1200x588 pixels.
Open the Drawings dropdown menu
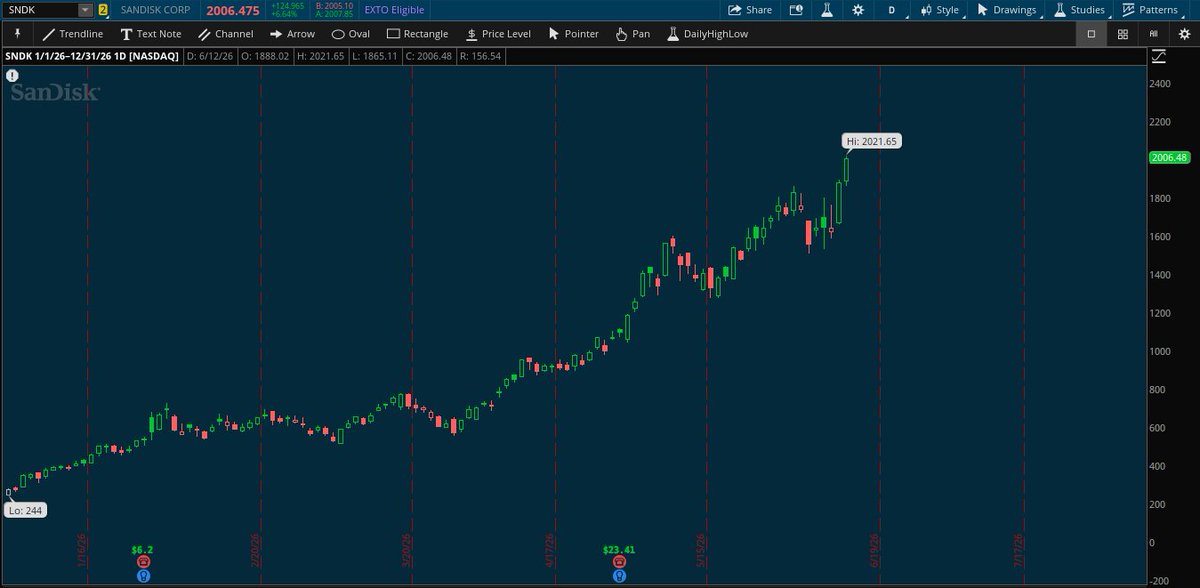coord(1007,10)
